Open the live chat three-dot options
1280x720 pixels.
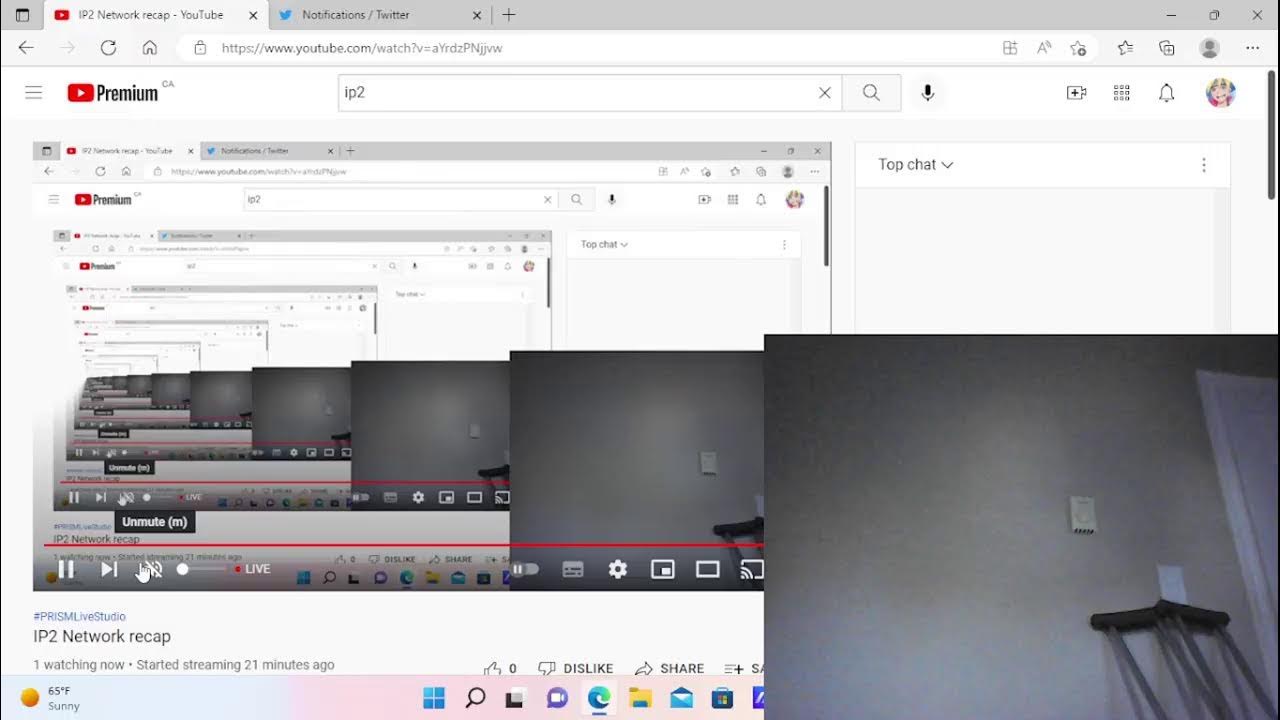pos(1203,165)
